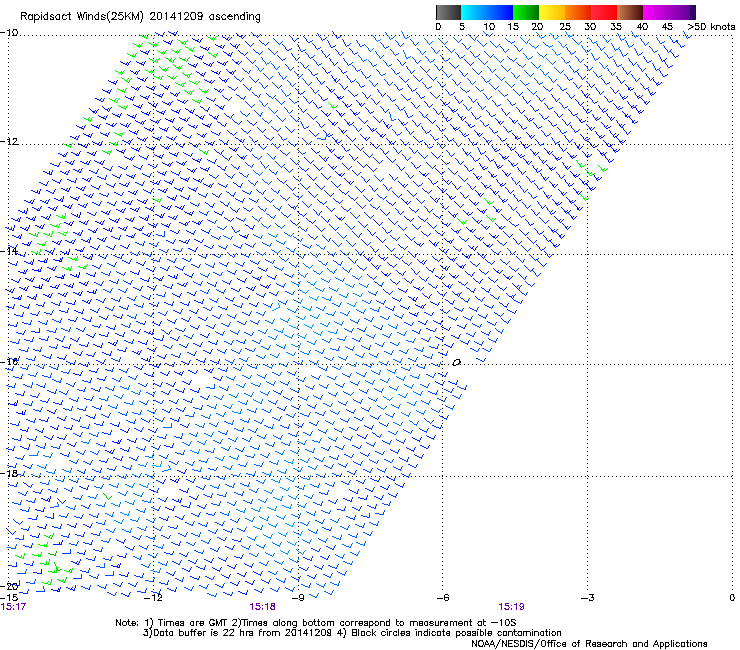Click the brown 35-40 knots legend band
This screenshot has height=650, width=740.
(630, 12)
